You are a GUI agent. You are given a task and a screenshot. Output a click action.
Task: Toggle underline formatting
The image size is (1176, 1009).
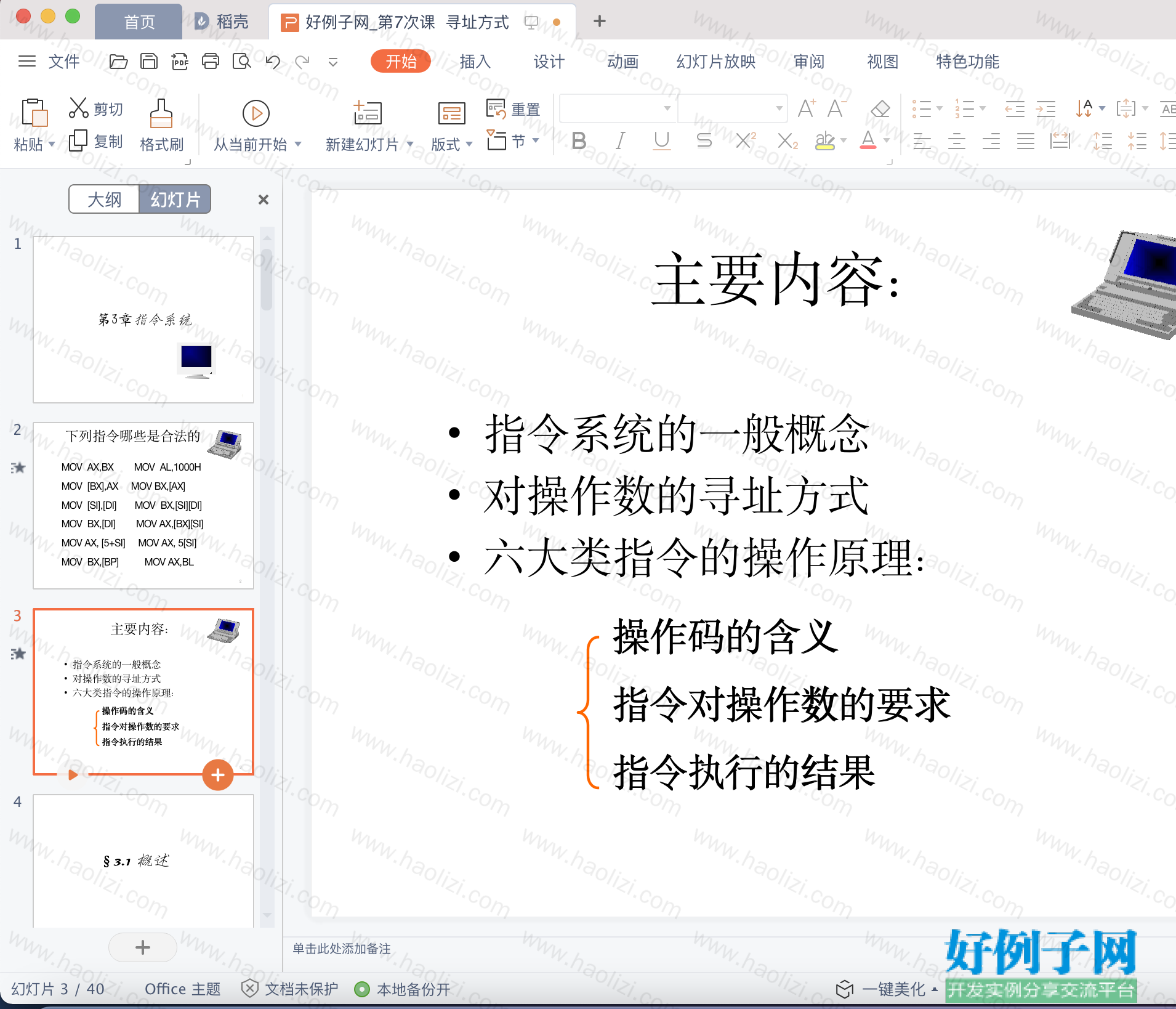(x=662, y=141)
